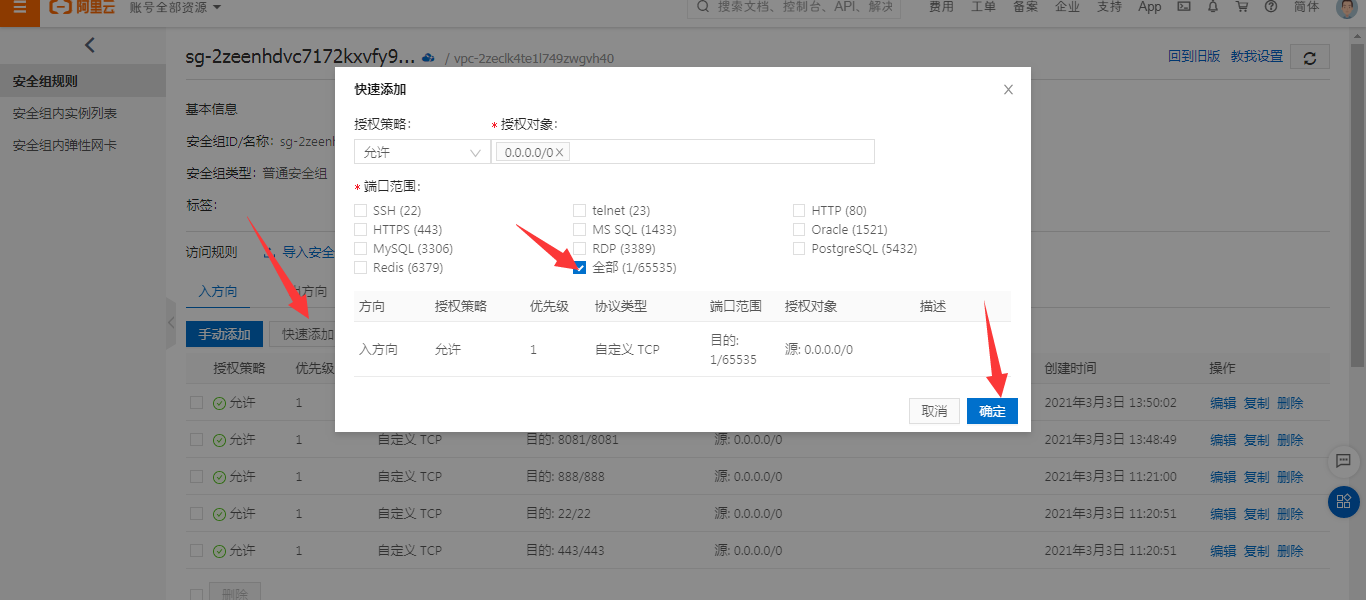Check the HTTP (80) port
1366x600 pixels.
click(799, 211)
